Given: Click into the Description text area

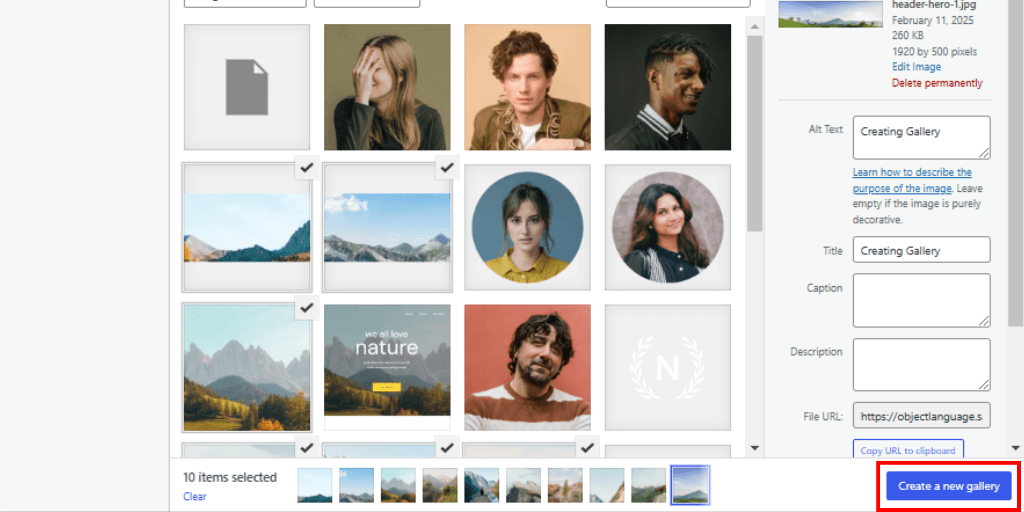Looking at the screenshot, I should [x=921, y=364].
